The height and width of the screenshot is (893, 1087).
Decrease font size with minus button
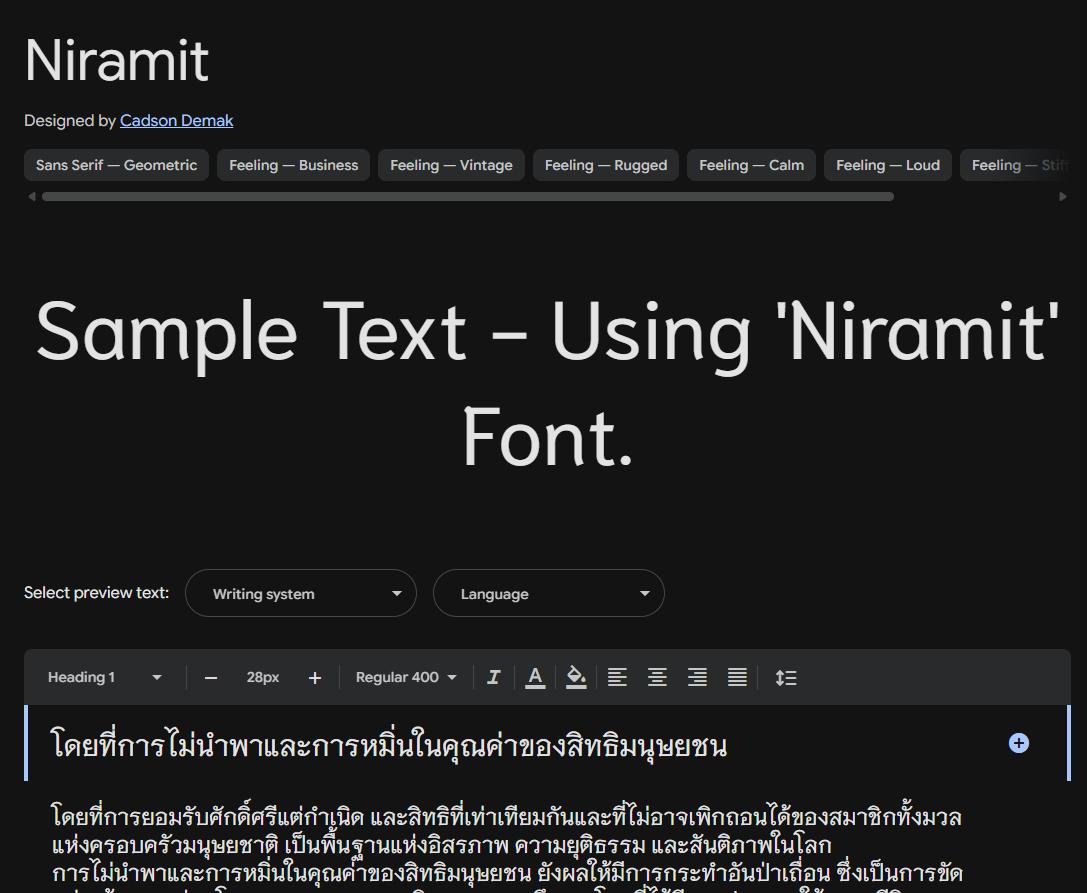point(211,678)
